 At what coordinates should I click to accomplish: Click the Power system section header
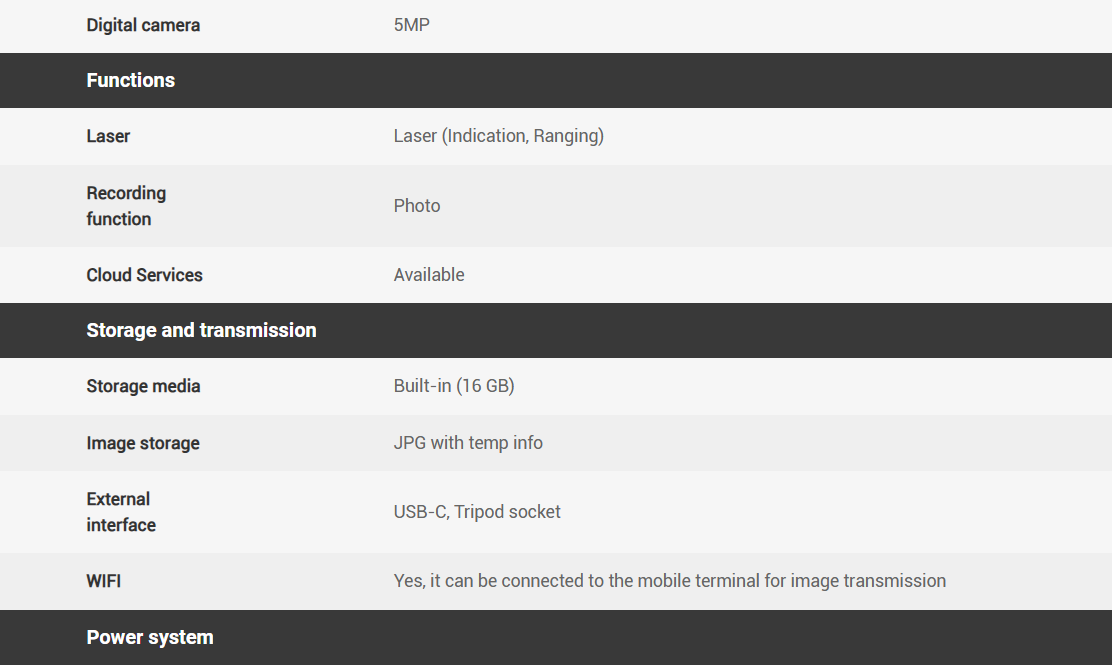tap(150, 637)
